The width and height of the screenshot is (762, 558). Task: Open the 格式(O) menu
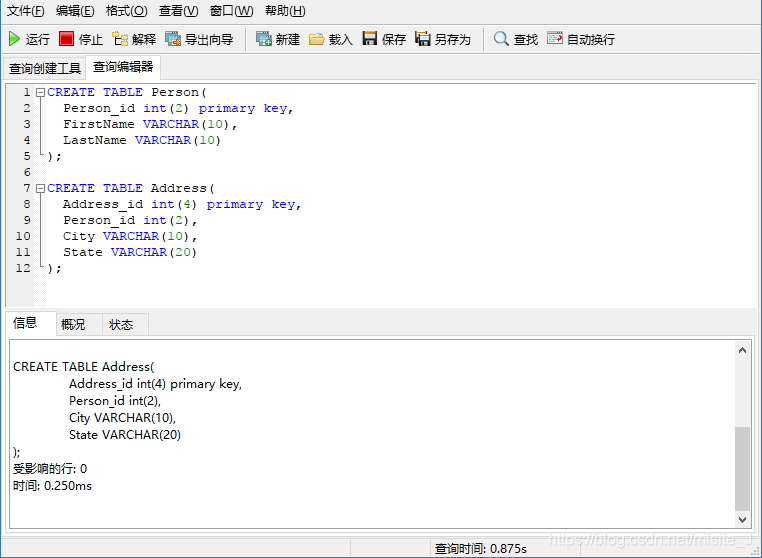[x=126, y=11]
